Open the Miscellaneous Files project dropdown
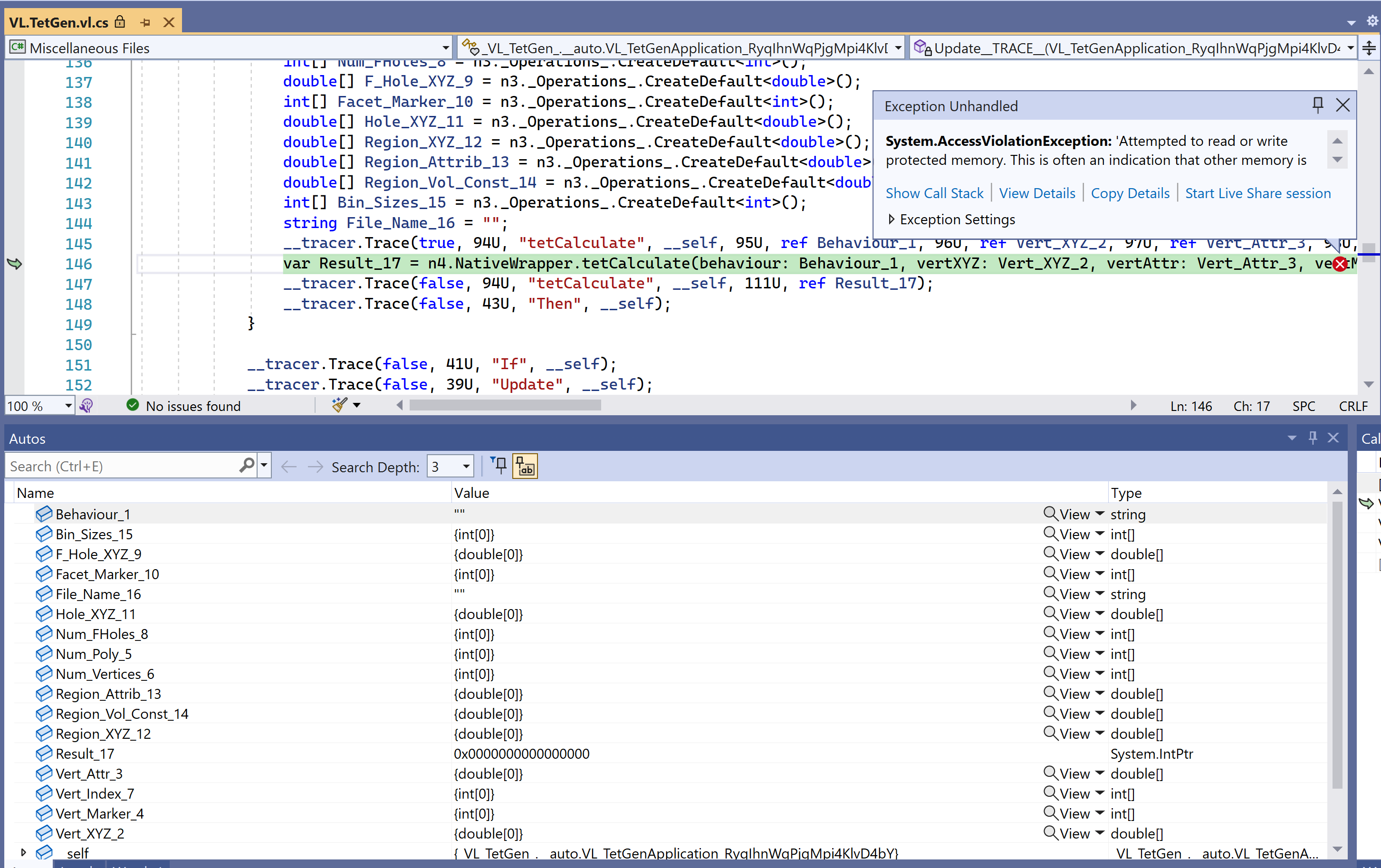The width and height of the screenshot is (1381, 868). [x=445, y=48]
